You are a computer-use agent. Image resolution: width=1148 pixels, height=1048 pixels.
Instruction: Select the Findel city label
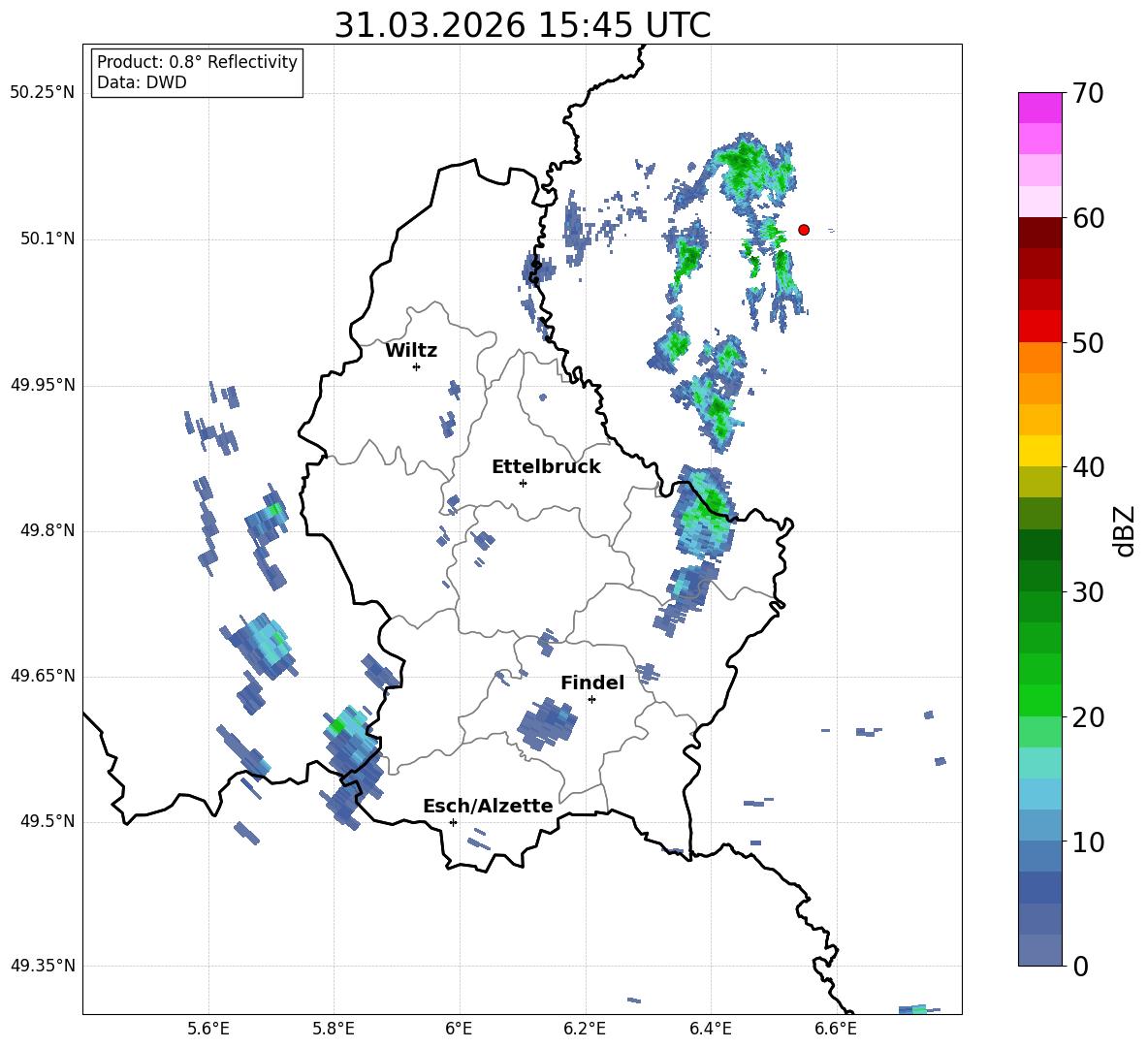pyautogui.click(x=592, y=683)
